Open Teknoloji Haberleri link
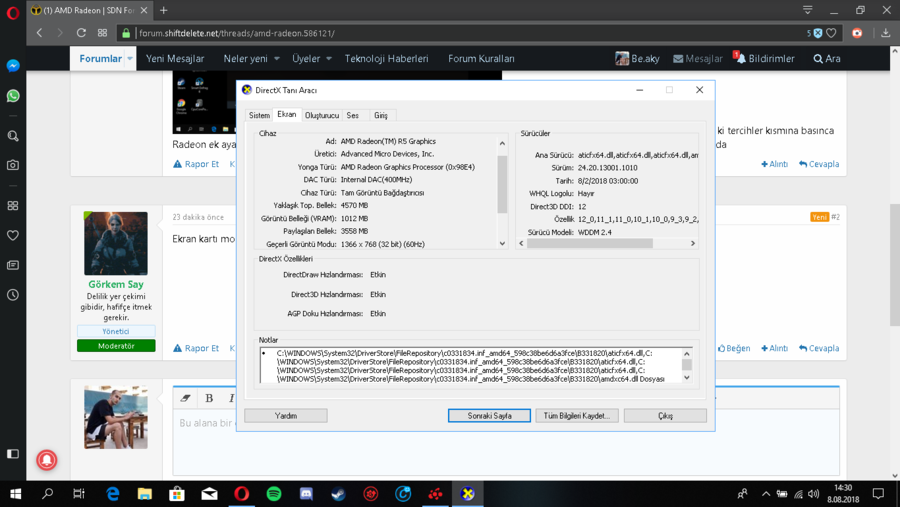The height and width of the screenshot is (507, 900). pos(386,59)
